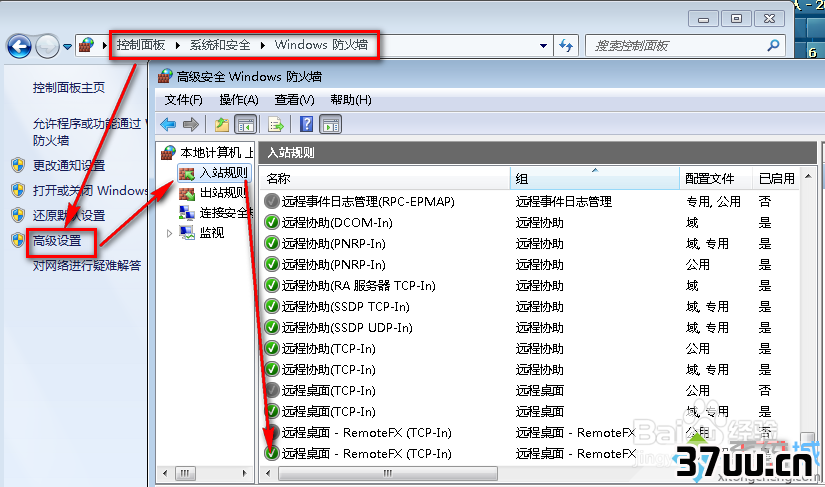Click the Up one level folder icon
Image resolution: width=825 pixels, height=487 pixels.
point(222,125)
